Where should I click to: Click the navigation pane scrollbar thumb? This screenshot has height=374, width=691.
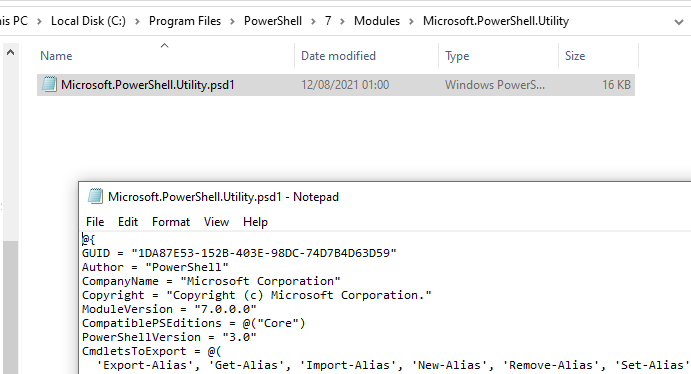(11, 307)
